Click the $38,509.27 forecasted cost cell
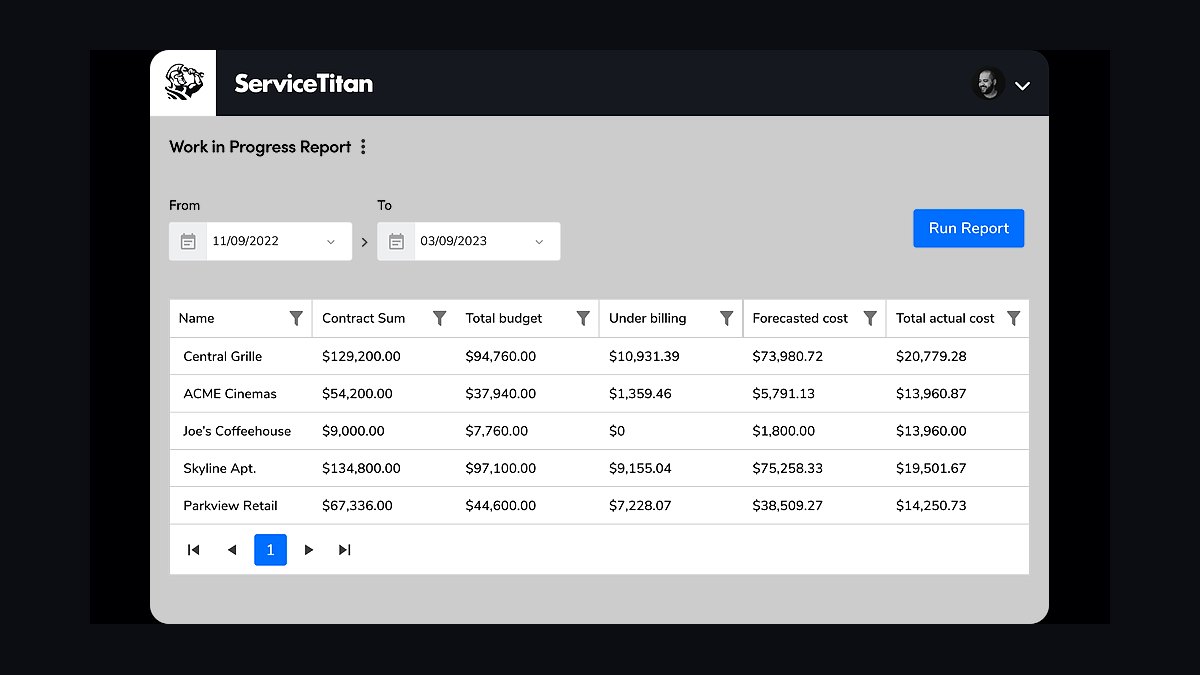Viewport: 1200px width, 675px height. 788,506
